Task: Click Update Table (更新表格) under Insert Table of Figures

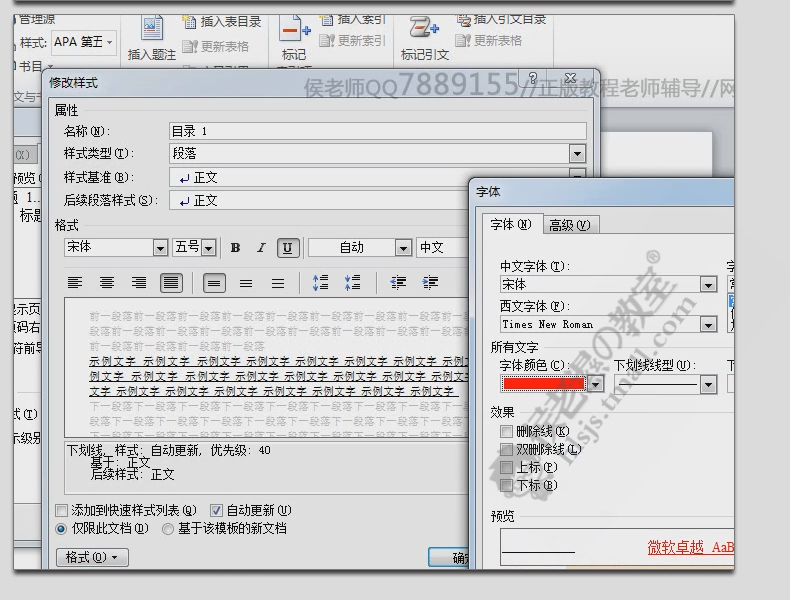Action: 216,47
